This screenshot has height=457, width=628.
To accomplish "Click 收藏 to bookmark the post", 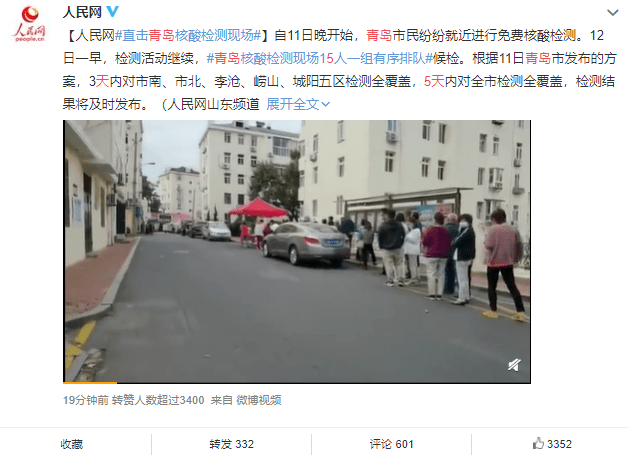I will click(72, 444).
